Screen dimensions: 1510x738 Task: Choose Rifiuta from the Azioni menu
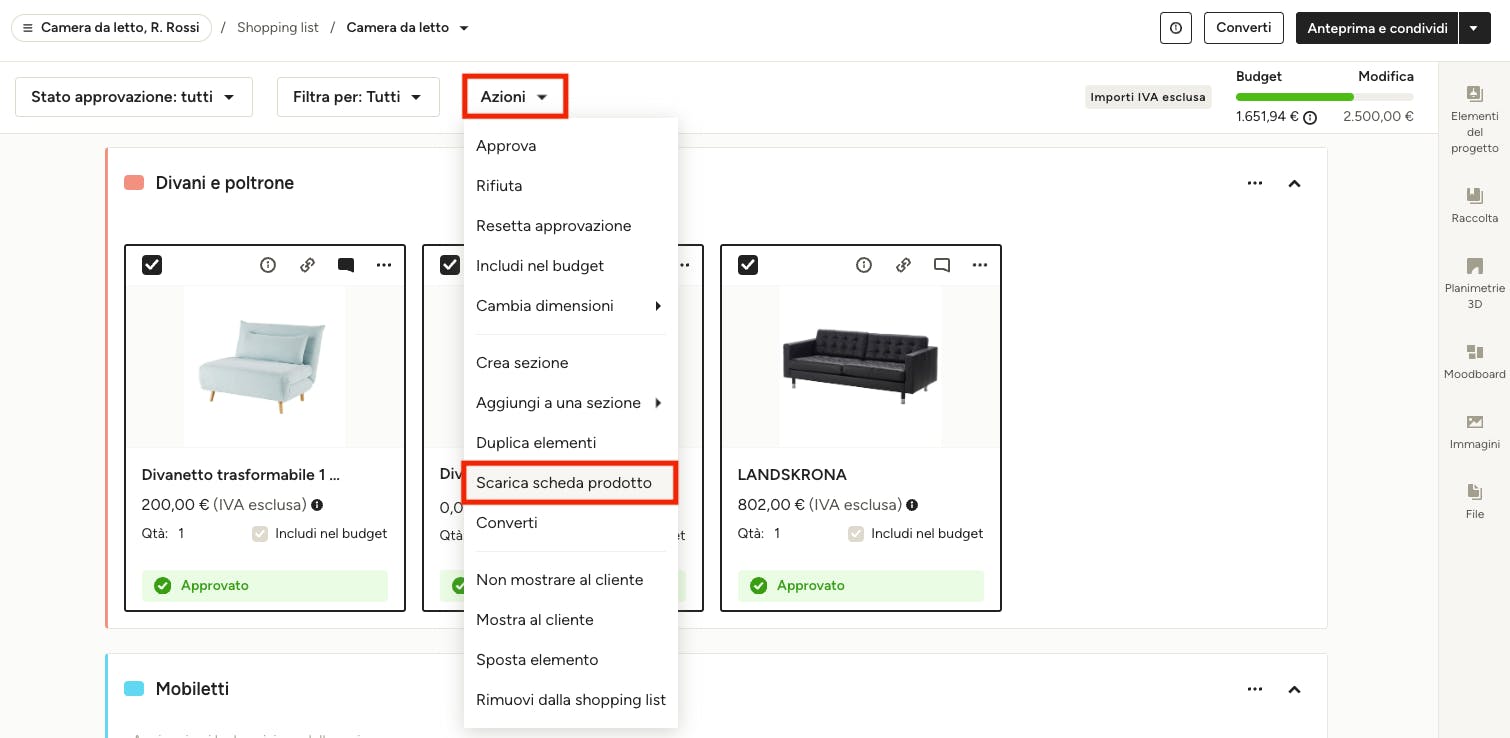click(571, 186)
